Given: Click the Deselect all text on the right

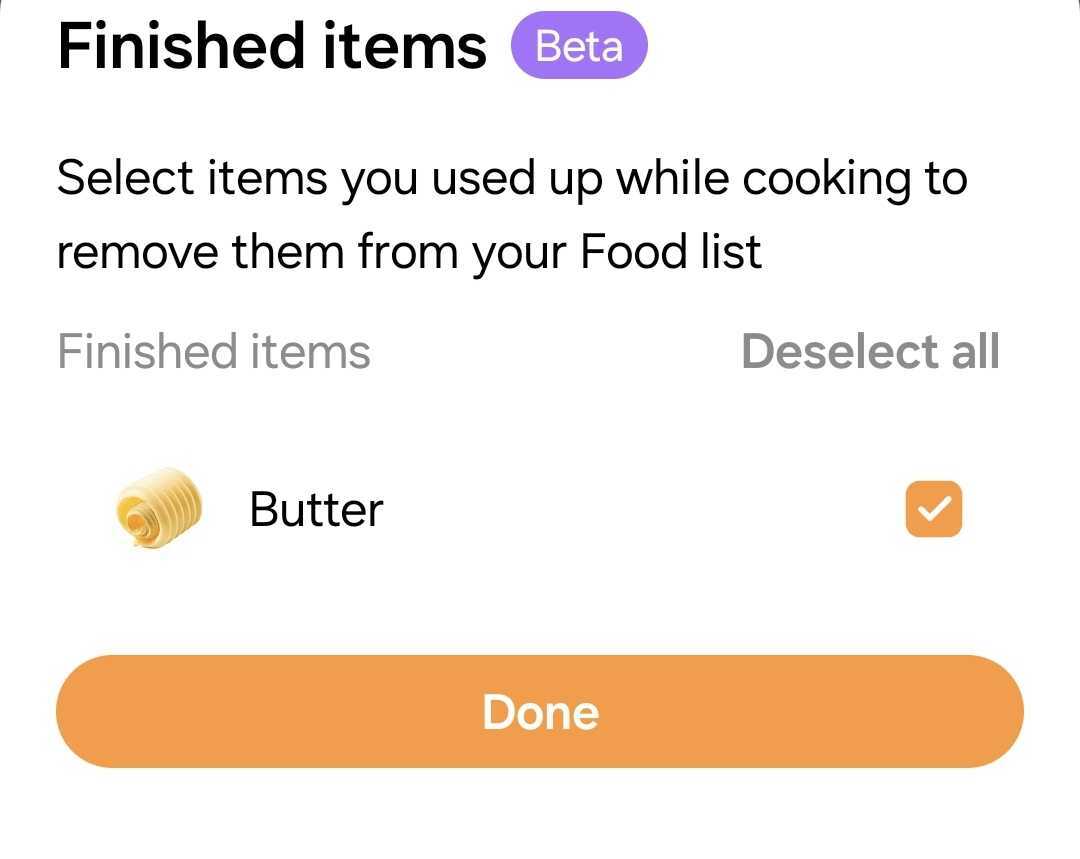Looking at the screenshot, I should (870, 351).
